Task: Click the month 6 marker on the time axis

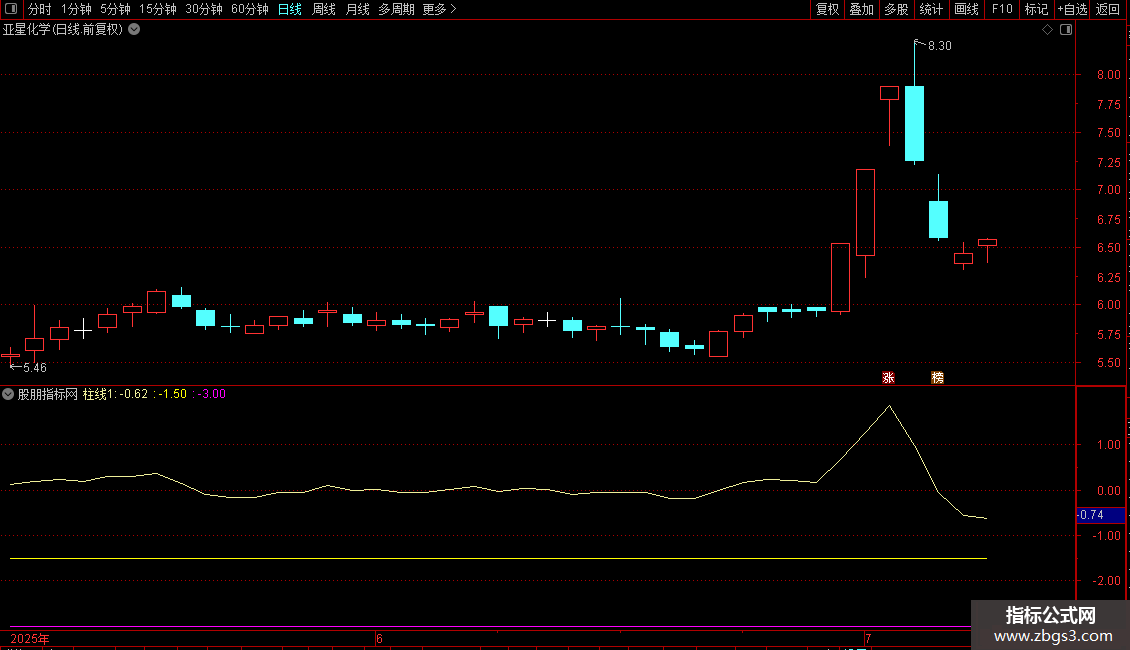Action: coord(379,638)
